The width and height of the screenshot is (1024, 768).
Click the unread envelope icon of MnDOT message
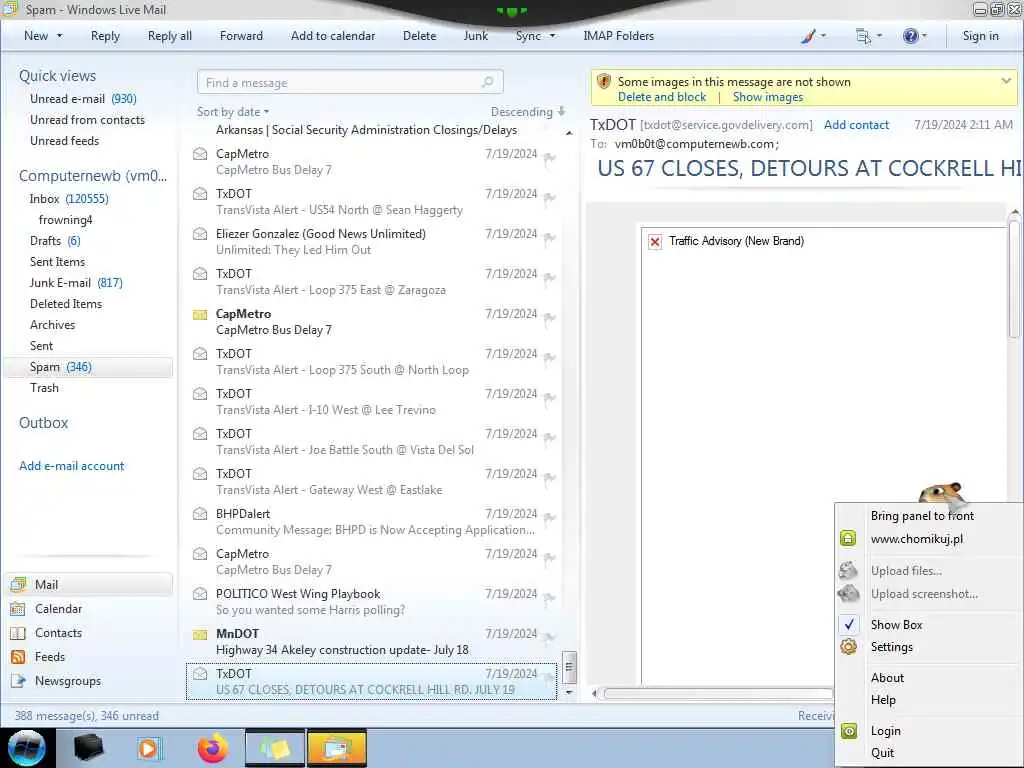tap(200, 634)
